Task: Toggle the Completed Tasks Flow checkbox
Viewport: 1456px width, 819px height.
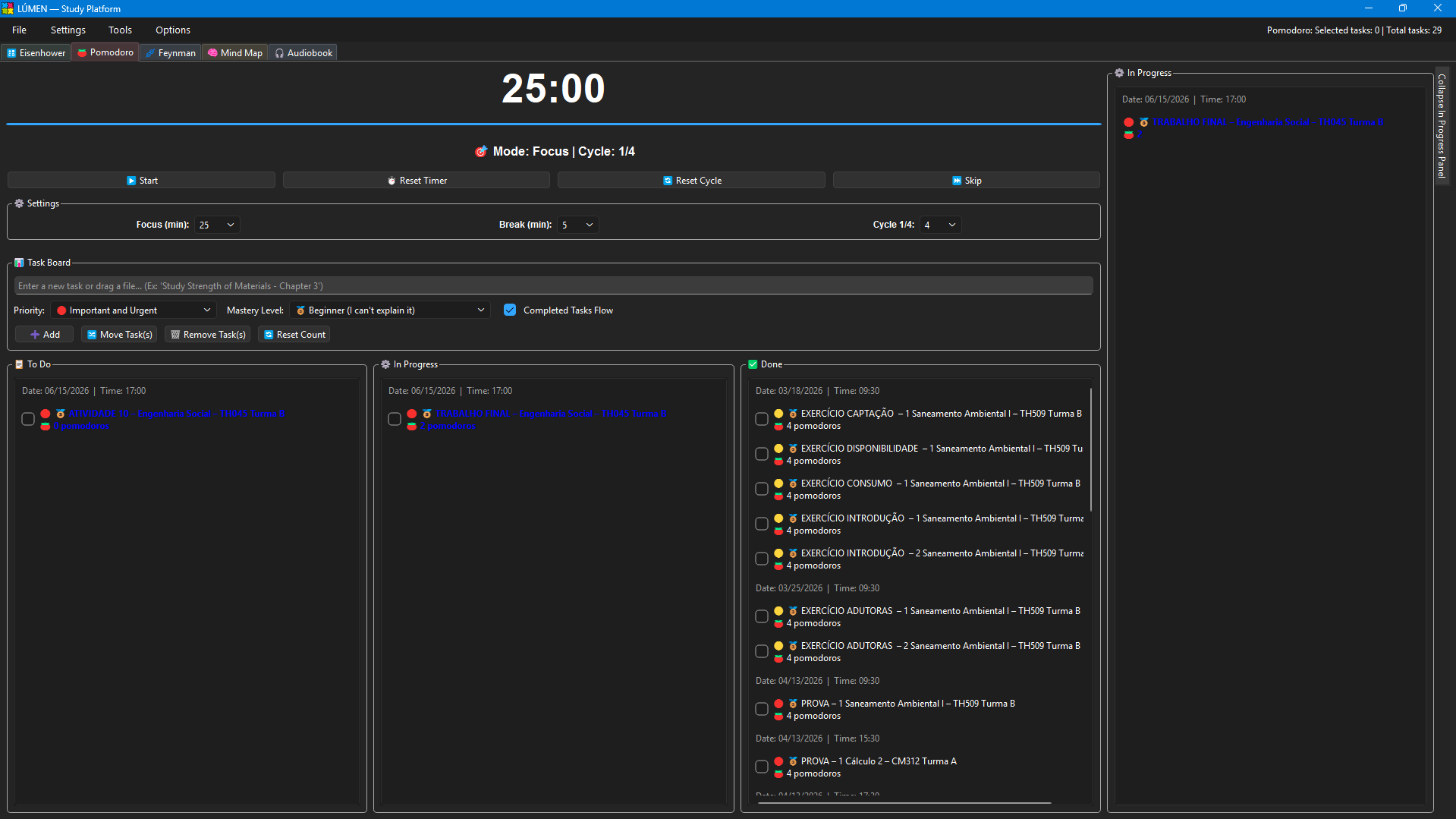Action: click(x=510, y=310)
